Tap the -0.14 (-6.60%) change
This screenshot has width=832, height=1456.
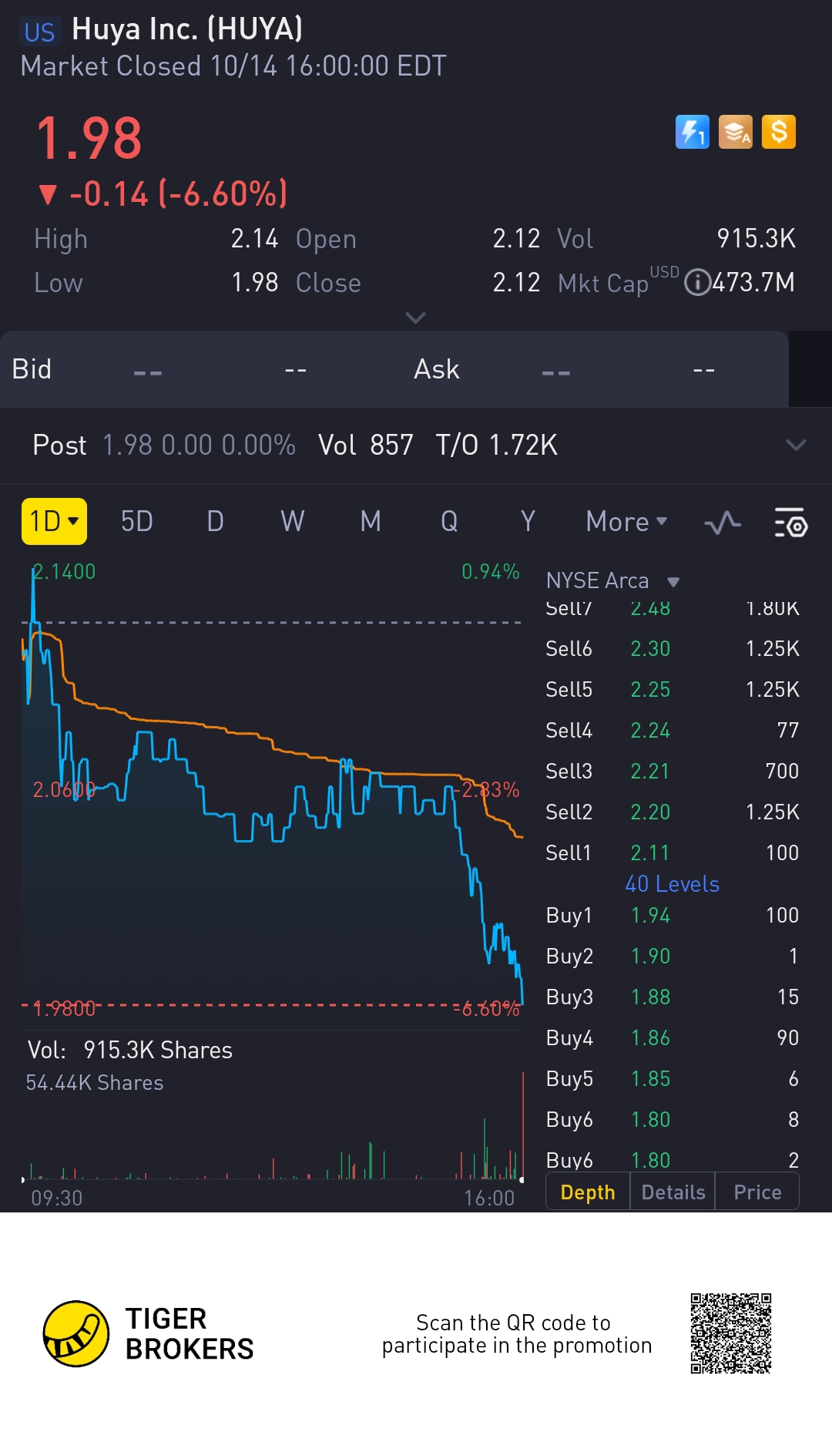tap(163, 193)
